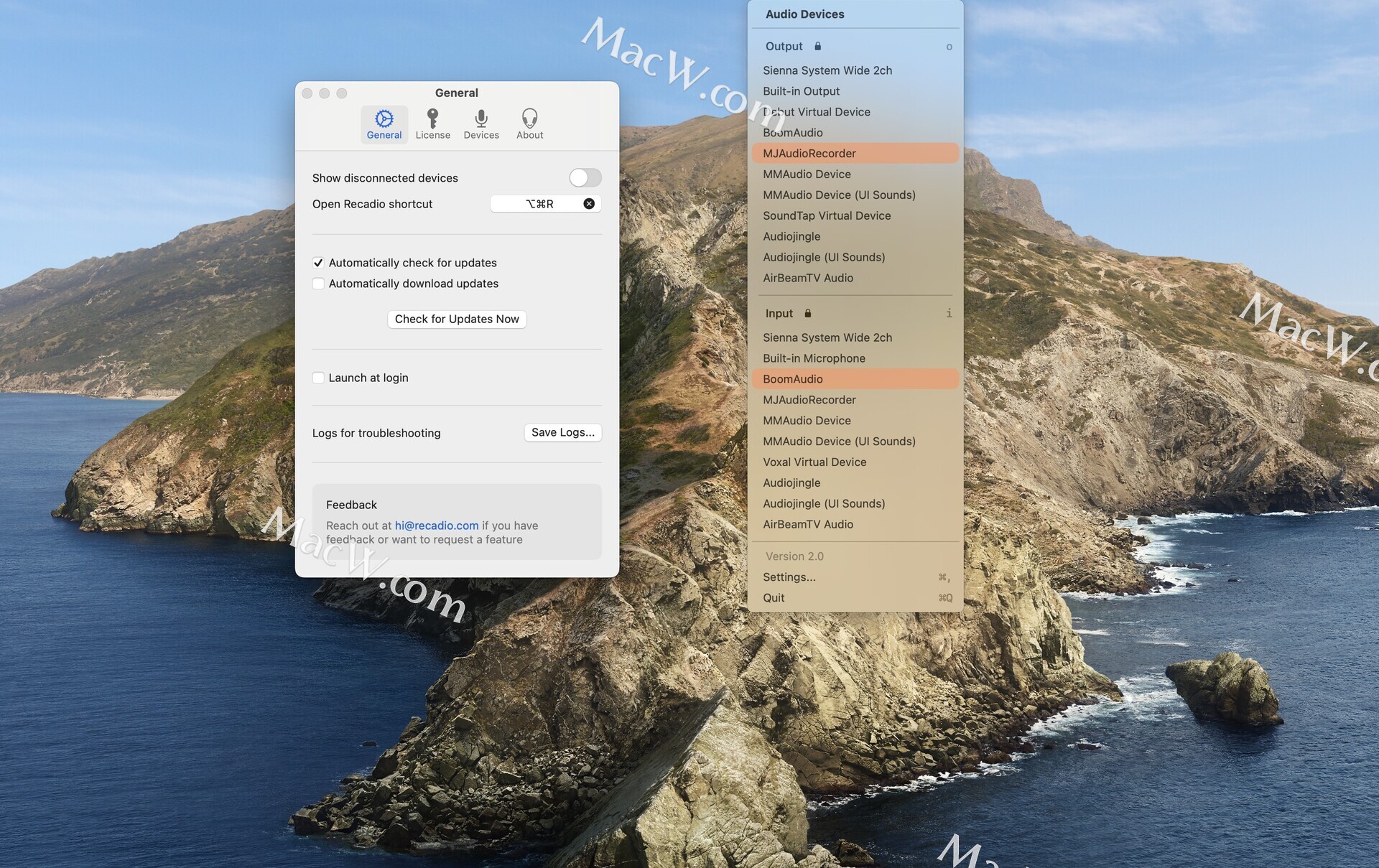
Task: Open the About headphones icon
Action: 529,118
